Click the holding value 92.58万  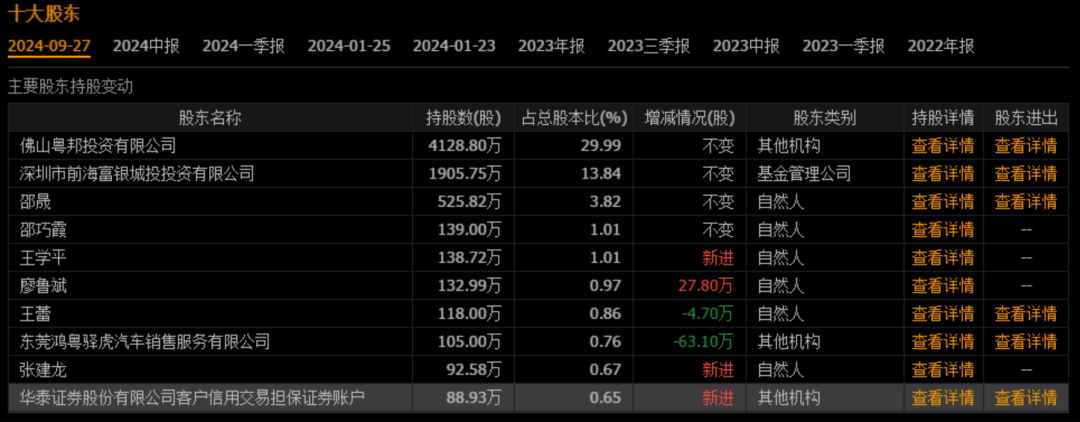coord(474,370)
